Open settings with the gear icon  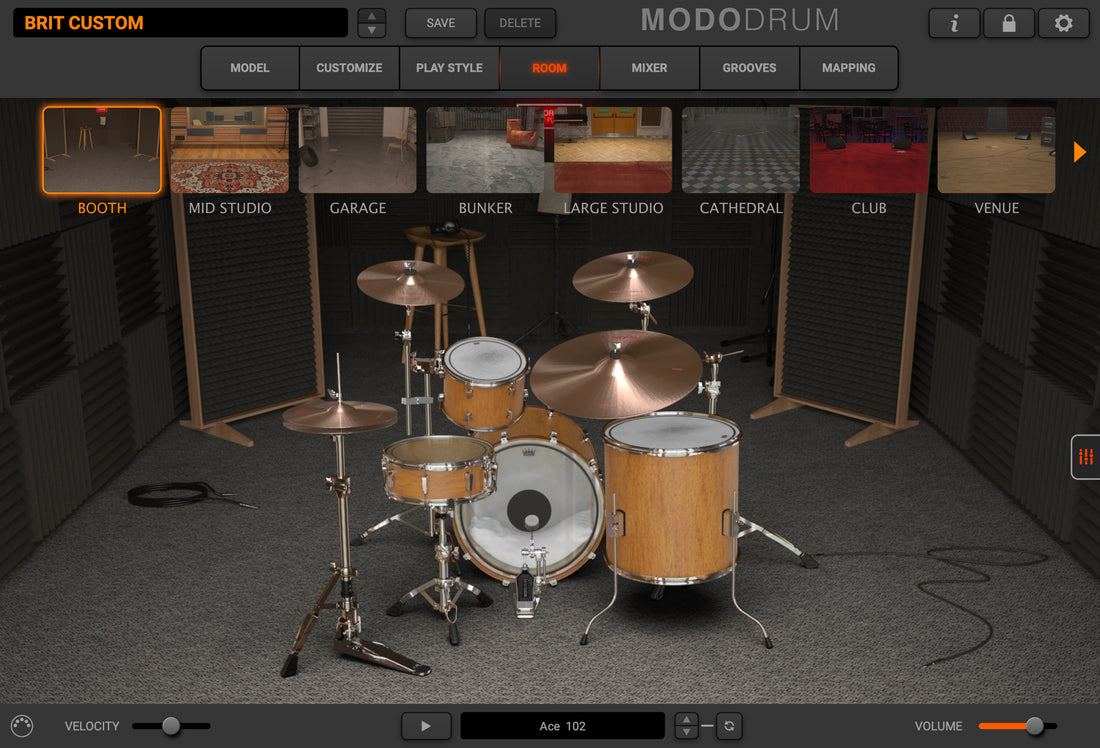pyautogui.click(x=1064, y=23)
